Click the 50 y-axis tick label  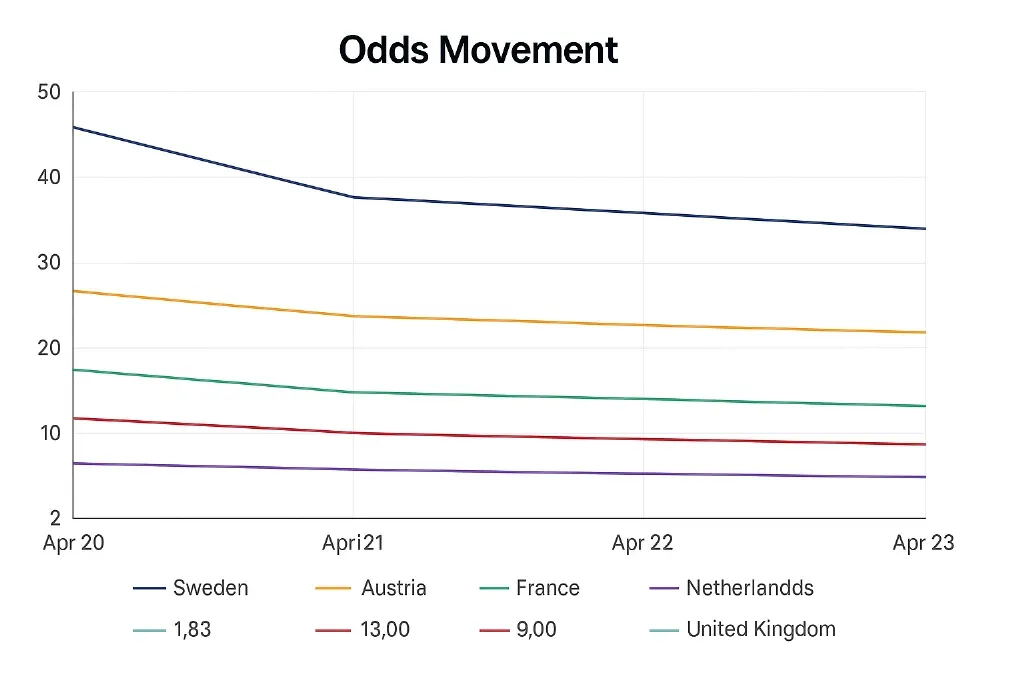click(x=49, y=93)
